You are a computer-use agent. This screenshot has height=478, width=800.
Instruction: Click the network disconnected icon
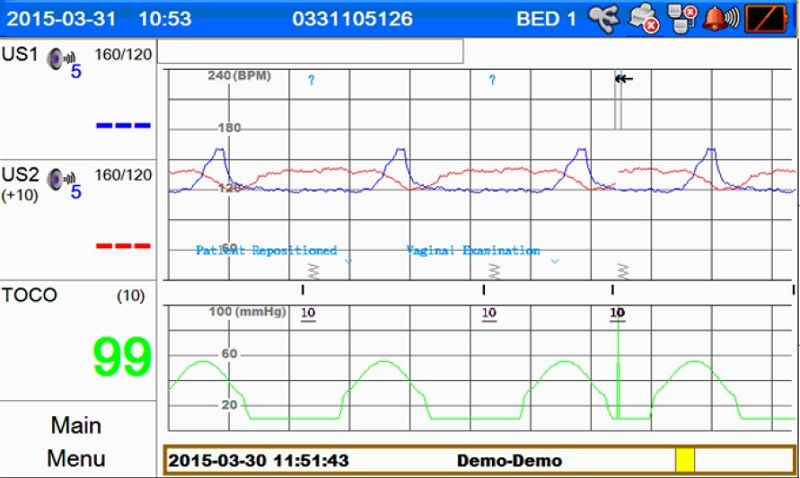point(682,18)
